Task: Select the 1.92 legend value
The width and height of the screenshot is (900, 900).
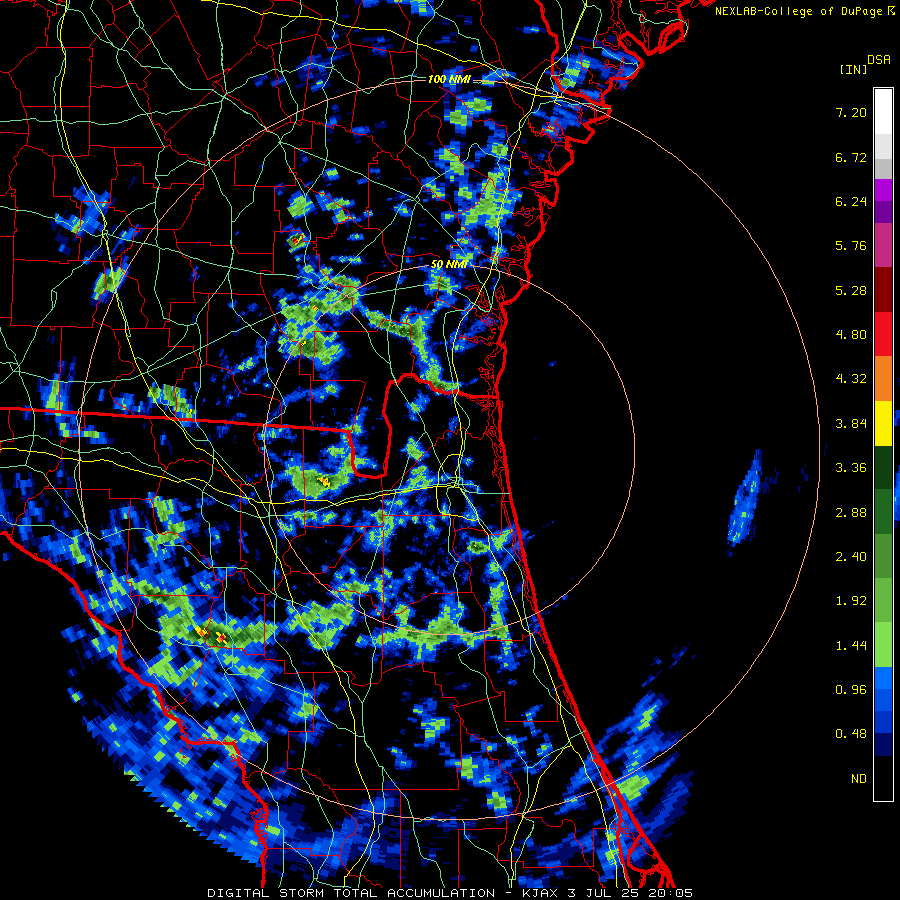Action: point(851,601)
